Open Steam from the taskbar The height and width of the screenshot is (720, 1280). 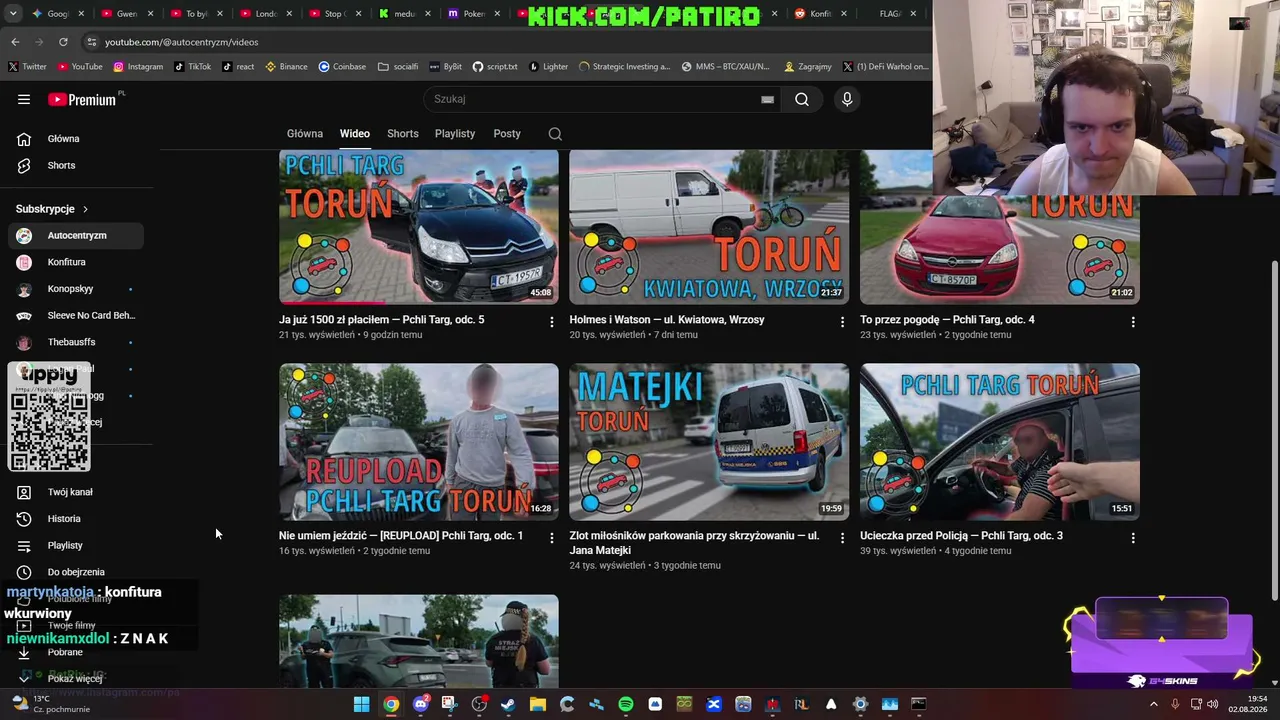pos(508,704)
